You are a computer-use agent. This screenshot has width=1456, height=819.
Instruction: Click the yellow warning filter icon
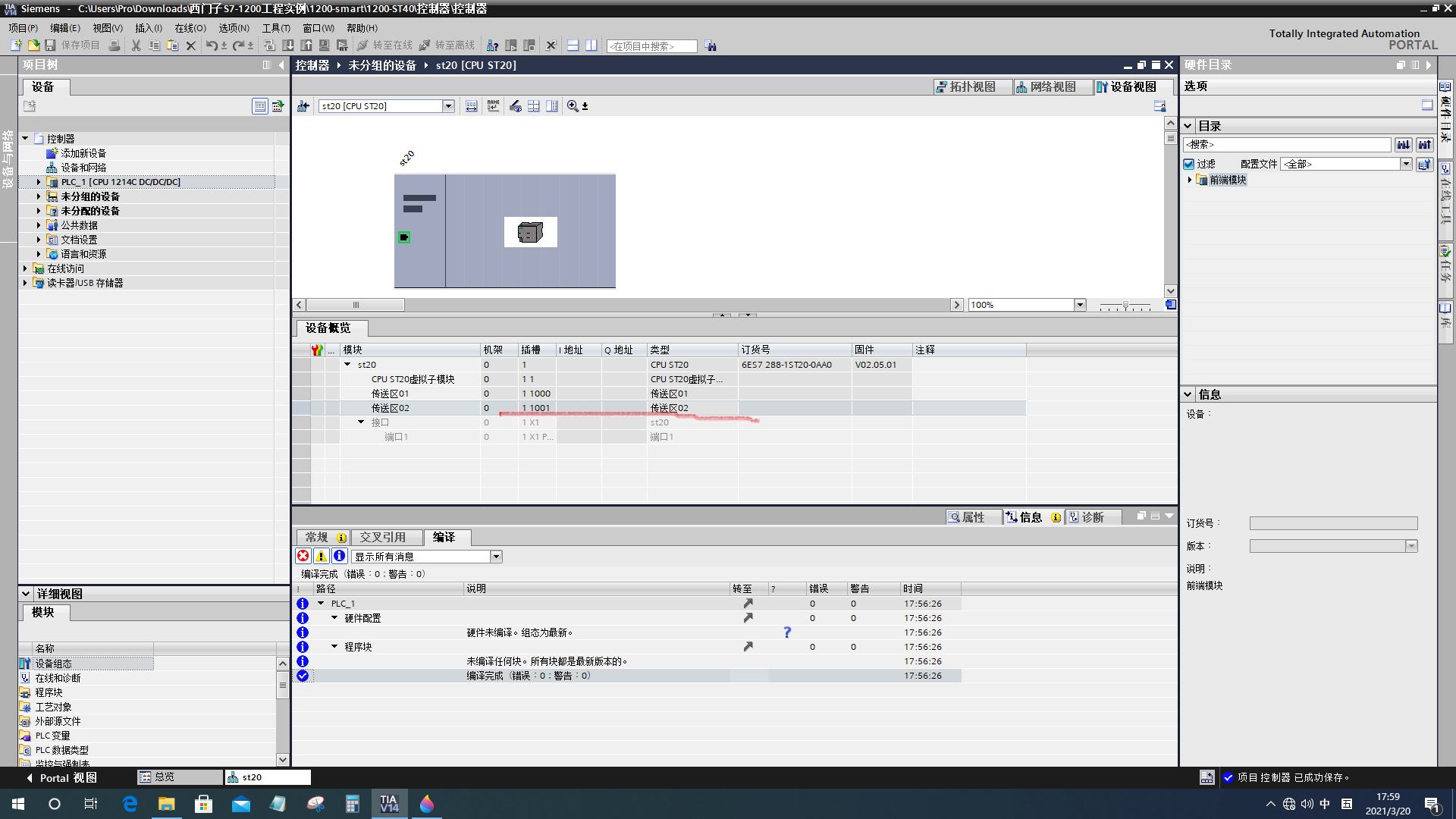[322, 556]
